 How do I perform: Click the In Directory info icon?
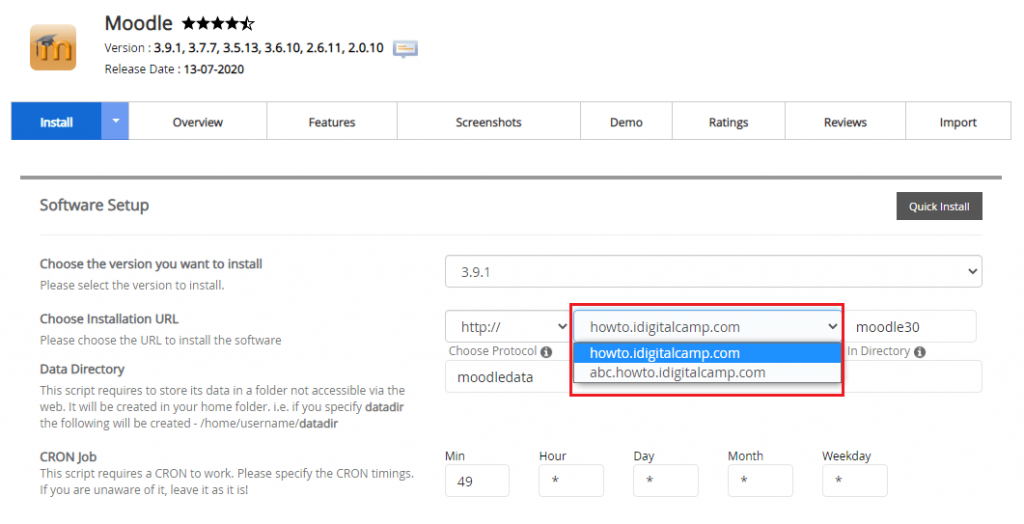pos(920,352)
